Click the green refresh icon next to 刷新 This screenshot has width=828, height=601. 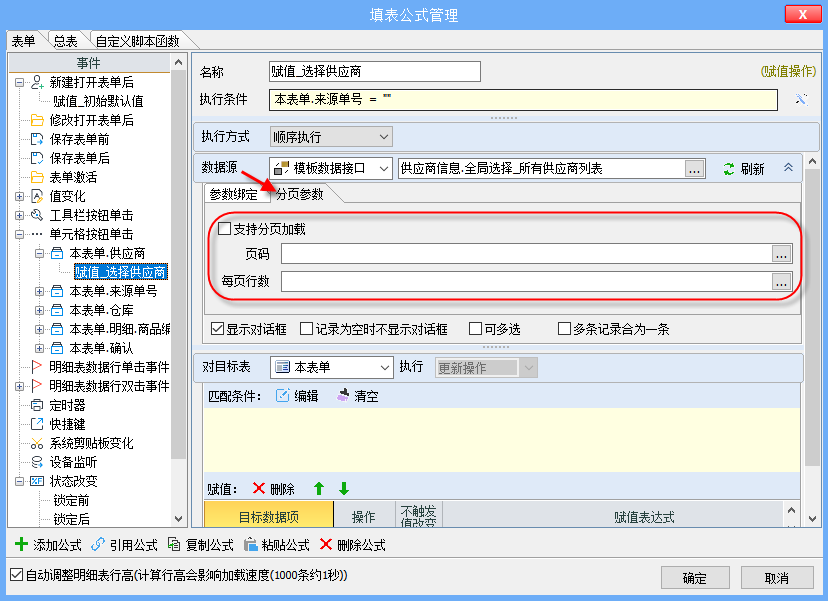729,168
